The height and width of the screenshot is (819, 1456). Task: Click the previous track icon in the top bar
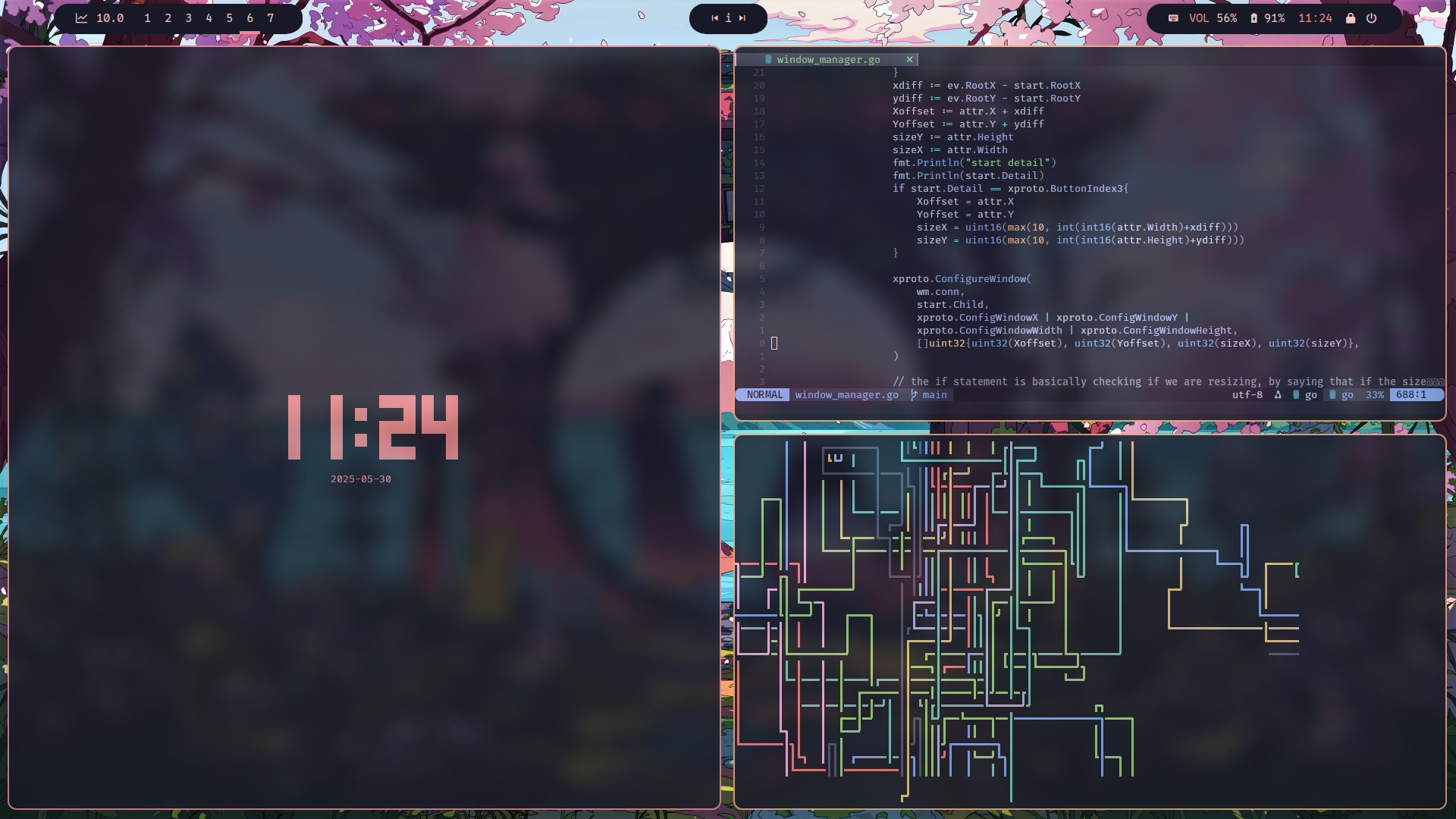pyautogui.click(x=714, y=18)
